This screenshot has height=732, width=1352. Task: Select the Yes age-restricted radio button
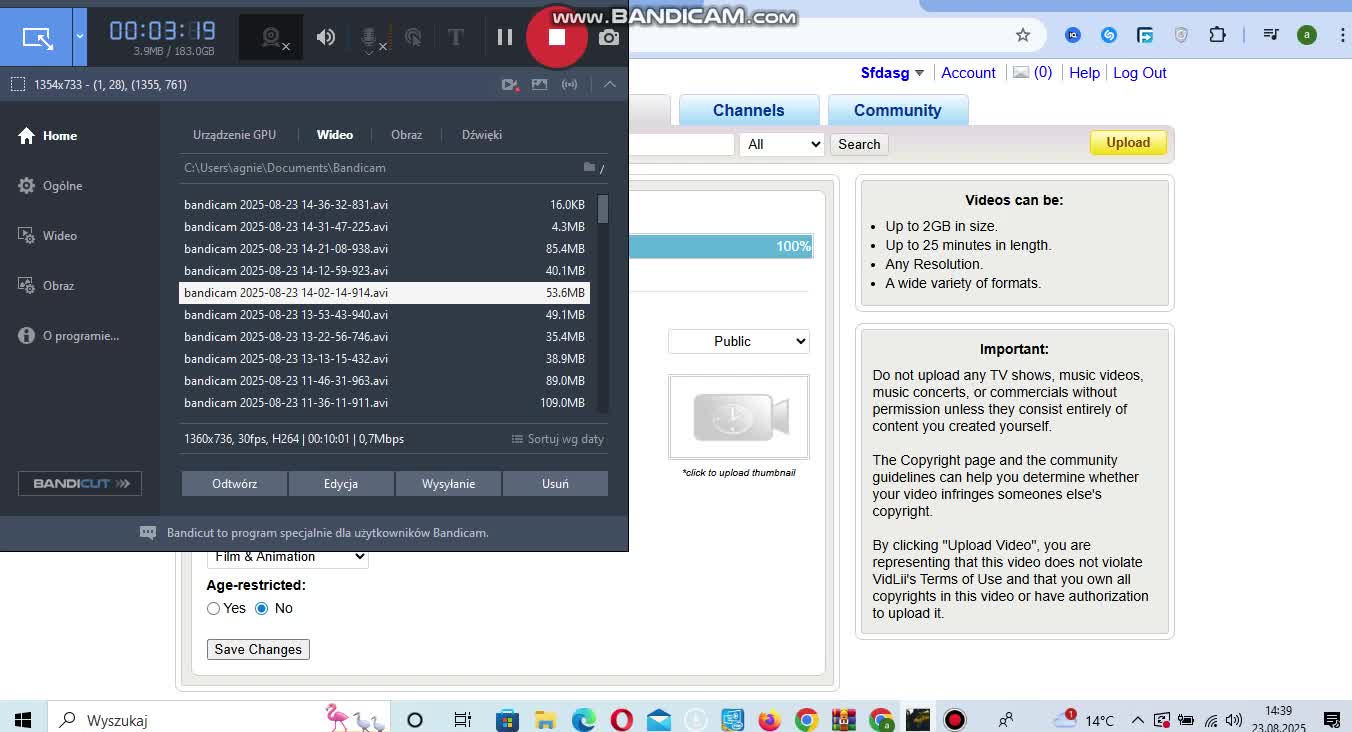click(213, 608)
